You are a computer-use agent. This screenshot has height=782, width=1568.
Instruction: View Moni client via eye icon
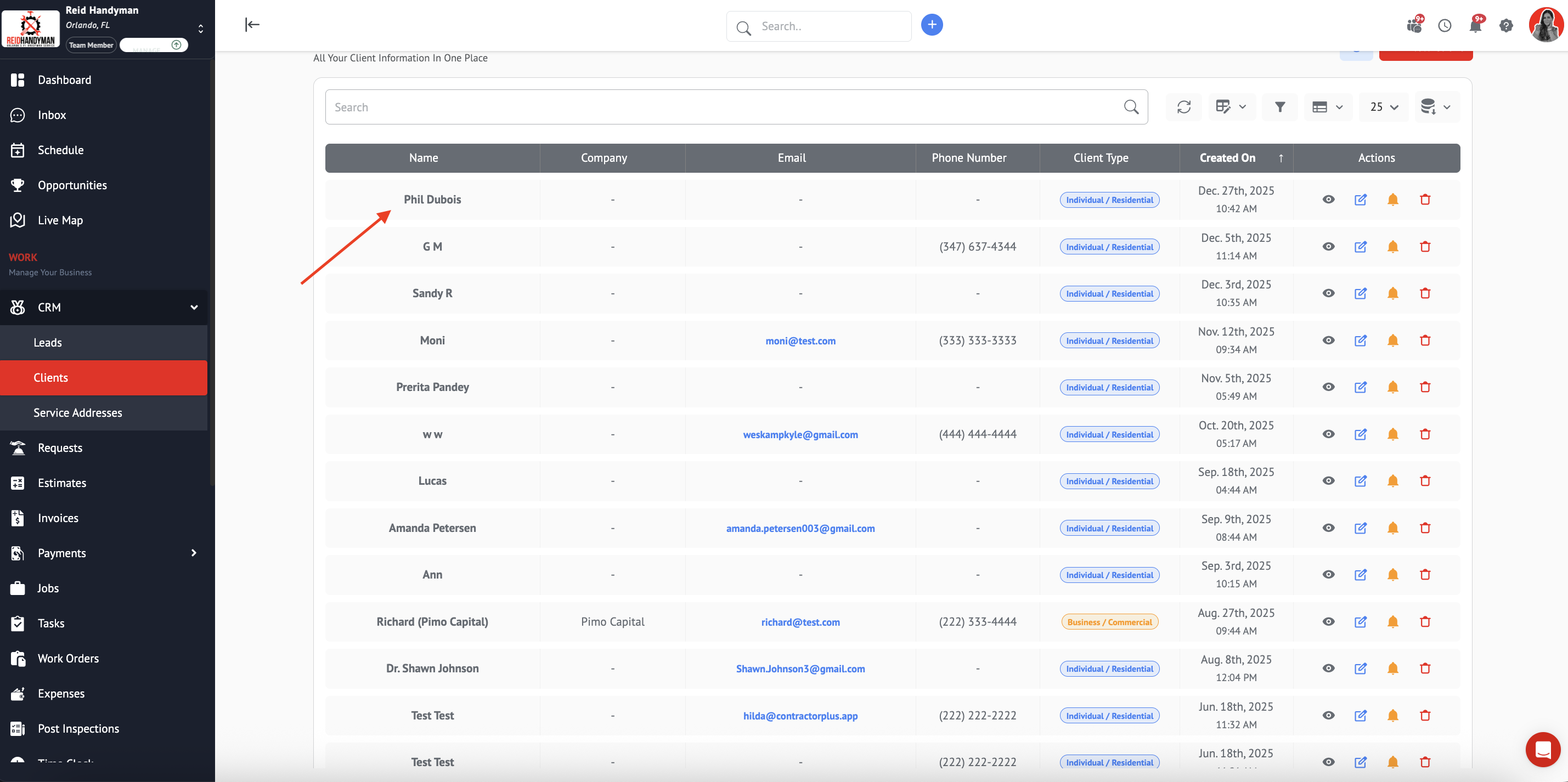[x=1328, y=340]
